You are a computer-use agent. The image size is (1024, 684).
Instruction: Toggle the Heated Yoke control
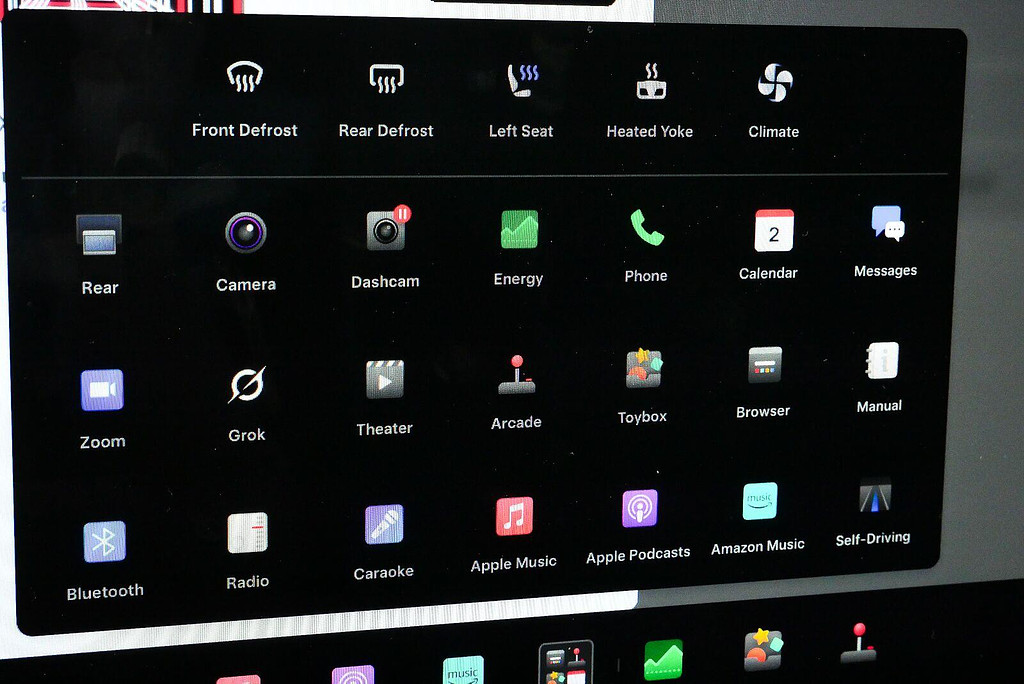(650, 101)
